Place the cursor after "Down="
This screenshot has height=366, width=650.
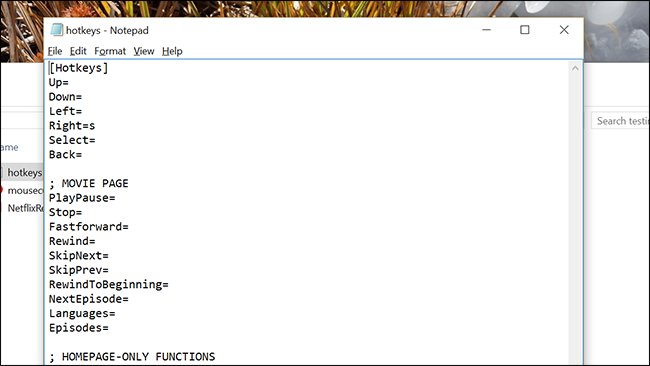pos(82,97)
